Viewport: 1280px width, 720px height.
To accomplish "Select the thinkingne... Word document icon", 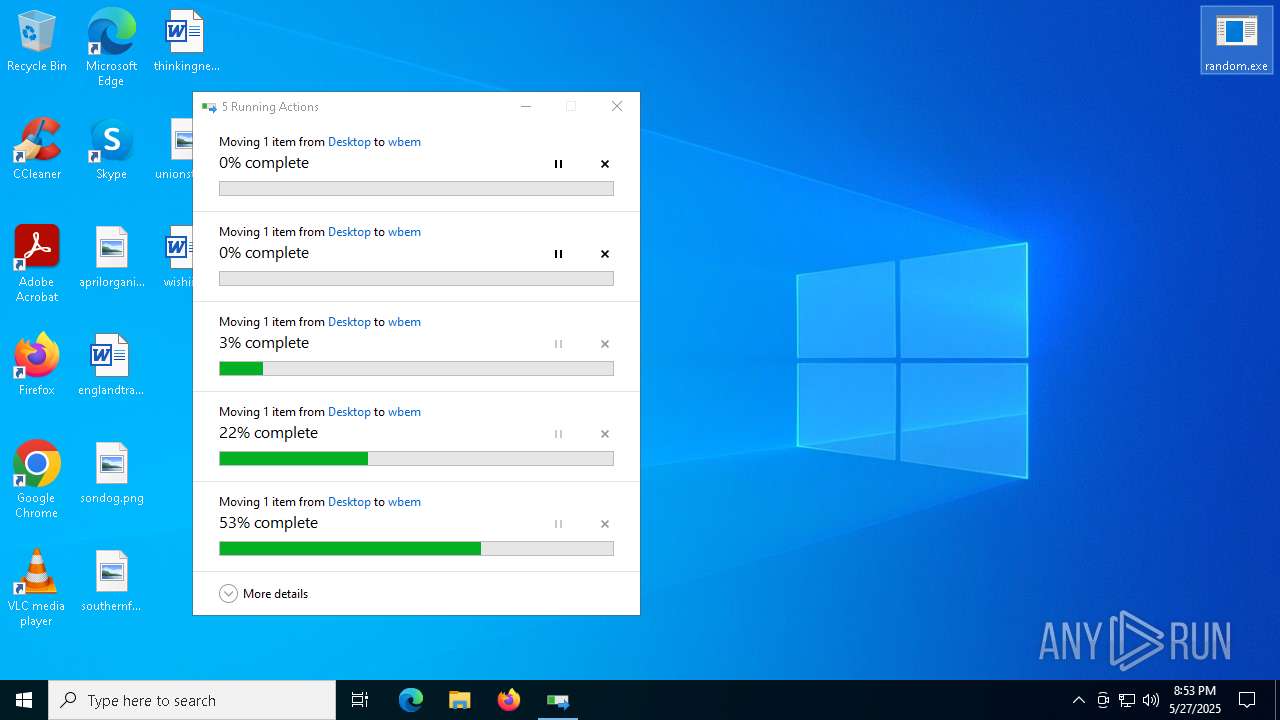I will (x=186, y=42).
